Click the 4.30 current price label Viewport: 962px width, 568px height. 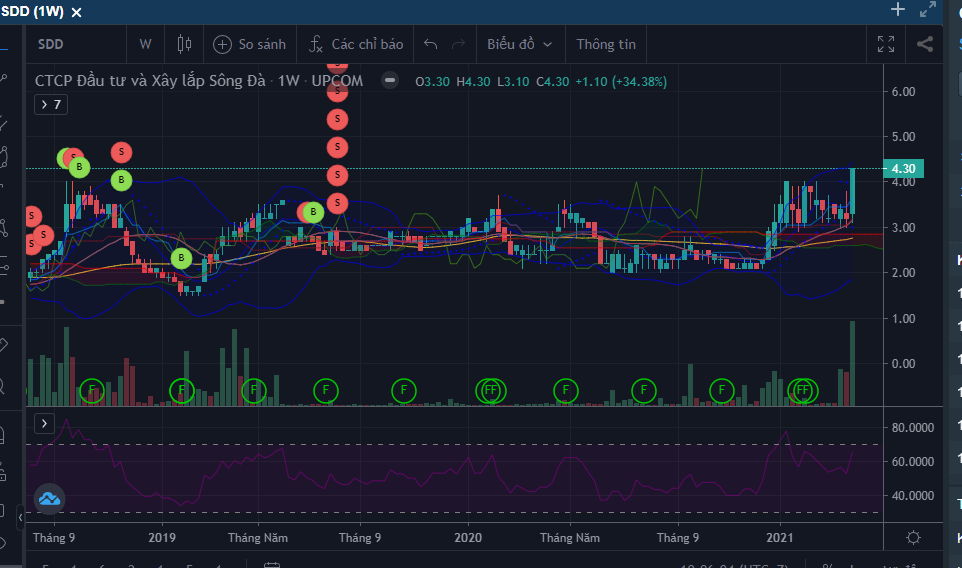point(903,169)
